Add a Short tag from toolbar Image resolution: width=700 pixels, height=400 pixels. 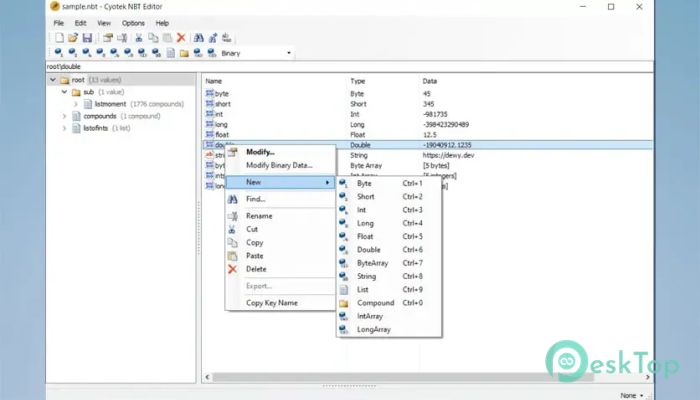point(72,53)
